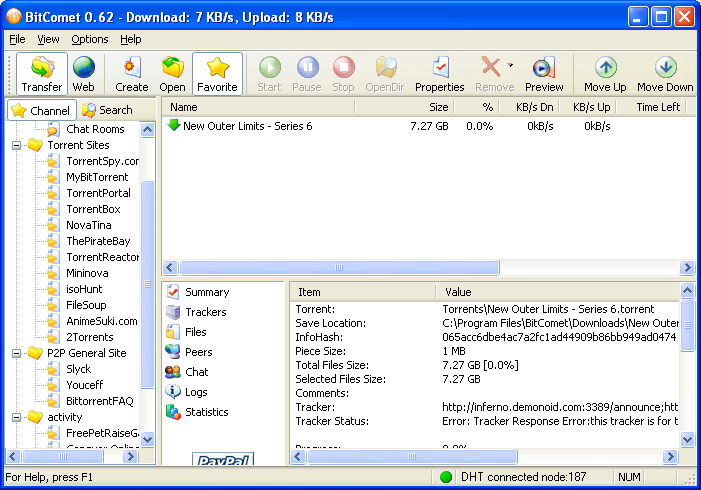Open the Web view icon
The image size is (701, 490).
coord(83,74)
